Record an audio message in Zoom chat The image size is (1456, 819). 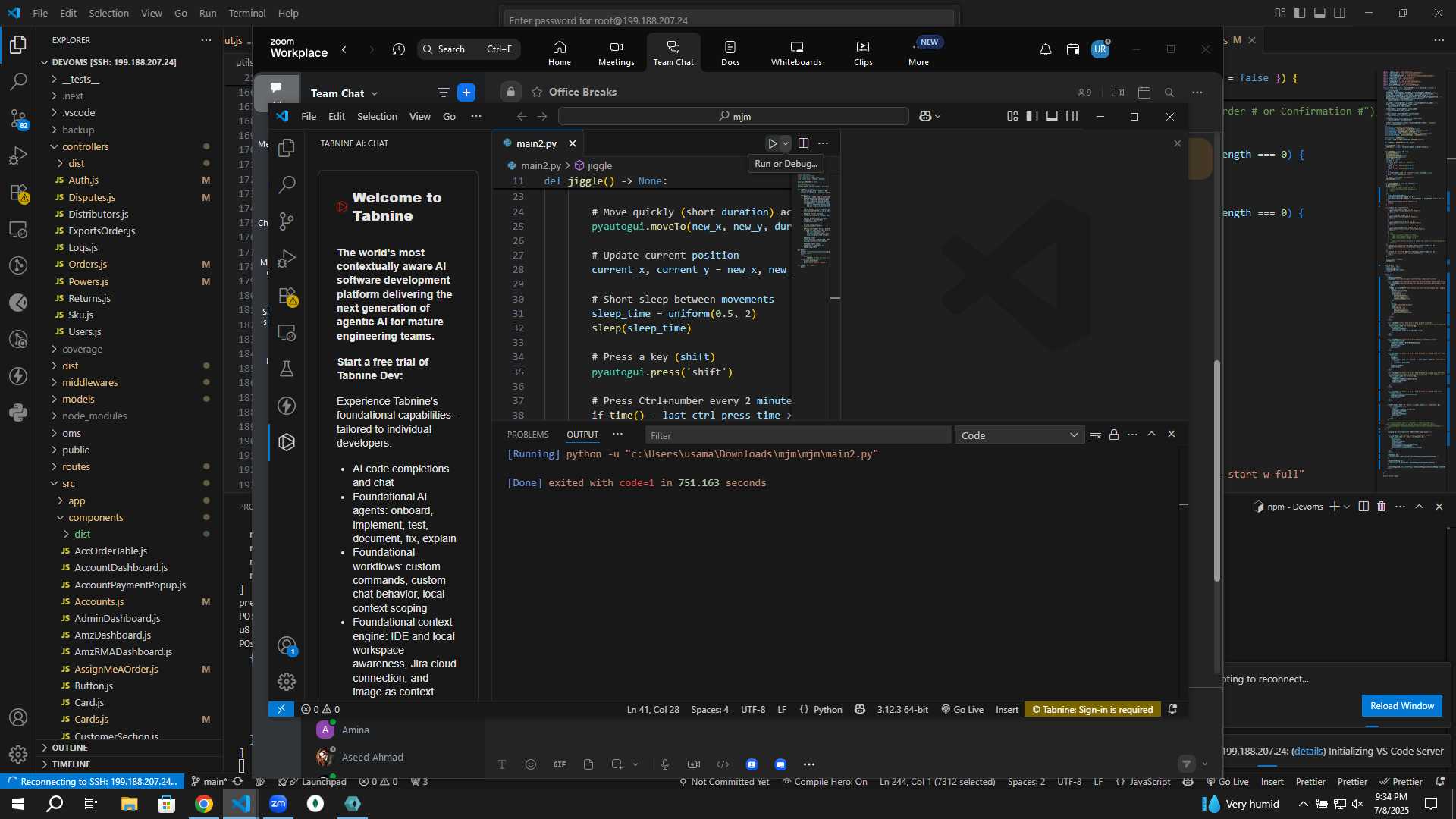tap(665, 764)
